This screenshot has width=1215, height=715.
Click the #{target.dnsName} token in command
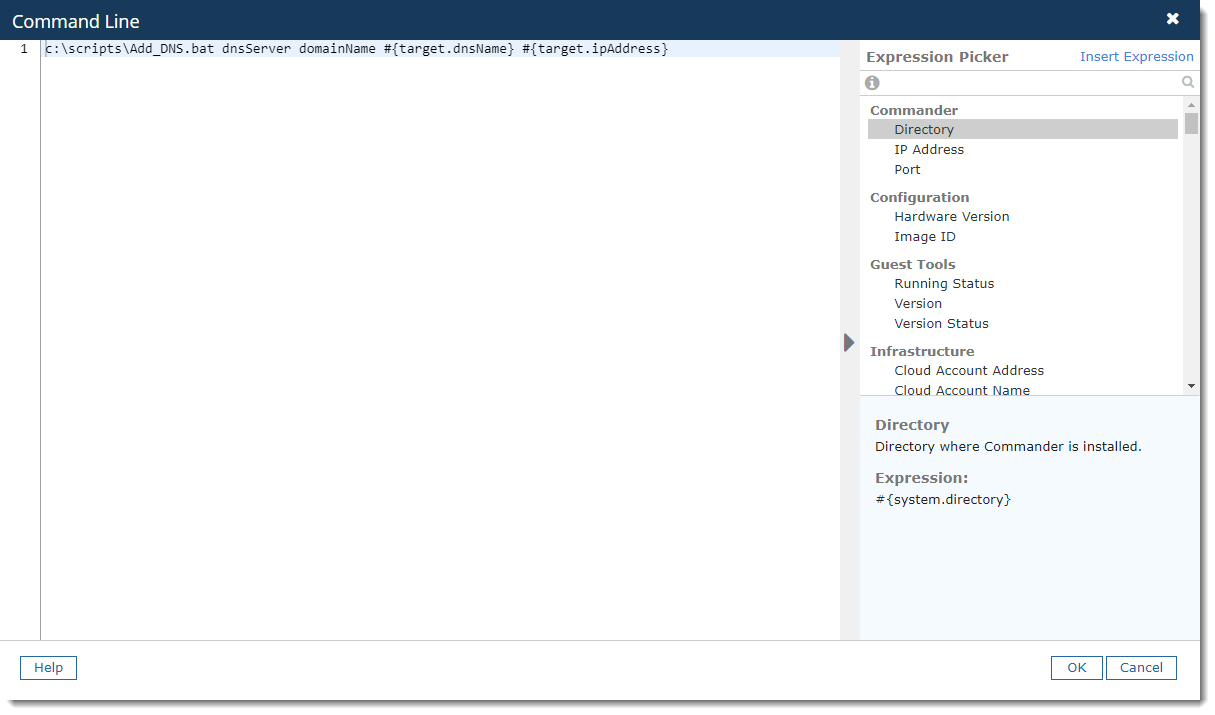[x=448, y=49]
